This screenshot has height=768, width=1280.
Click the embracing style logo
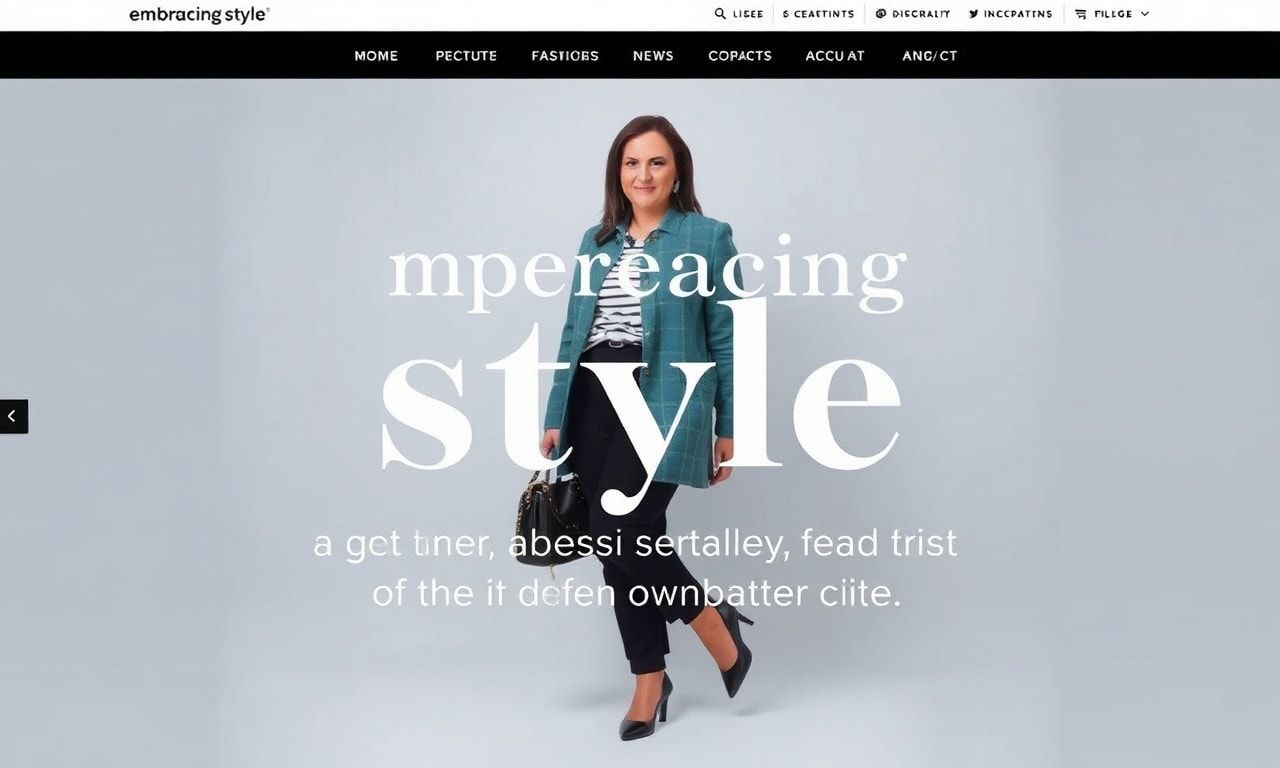click(x=199, y=15)
